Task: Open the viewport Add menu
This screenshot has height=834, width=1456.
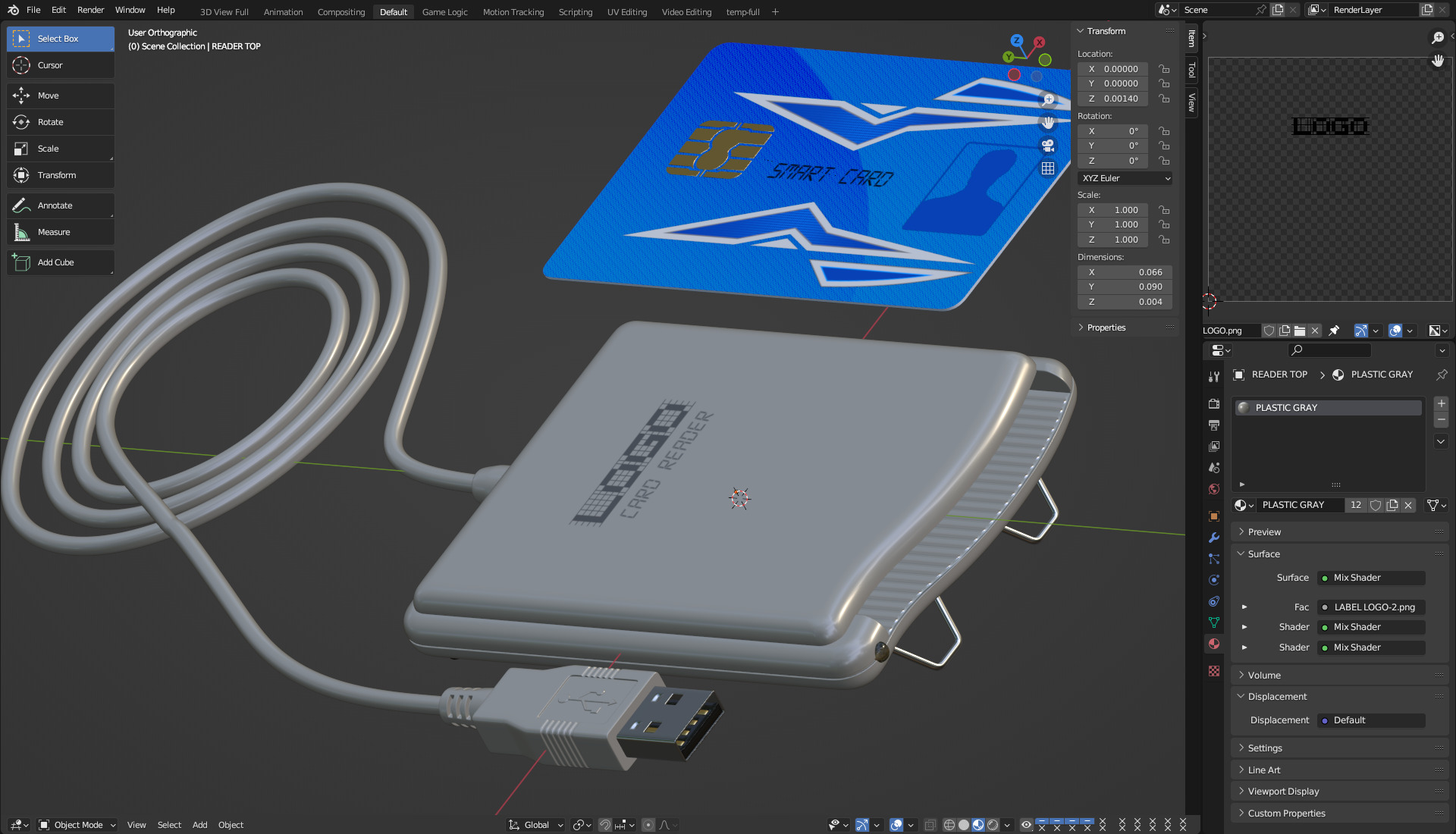Action: (x=199, y=825)
